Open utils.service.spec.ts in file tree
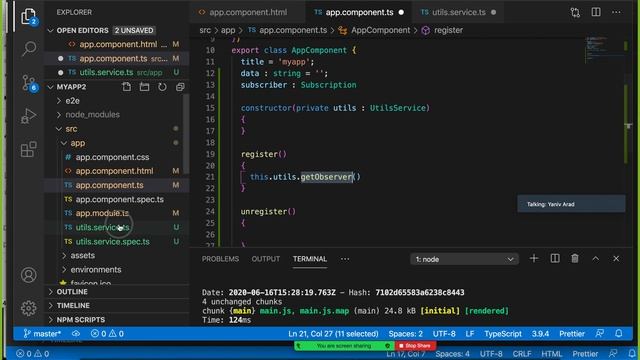This screenshot has width=640, height=360. click(x=112, y=242)
